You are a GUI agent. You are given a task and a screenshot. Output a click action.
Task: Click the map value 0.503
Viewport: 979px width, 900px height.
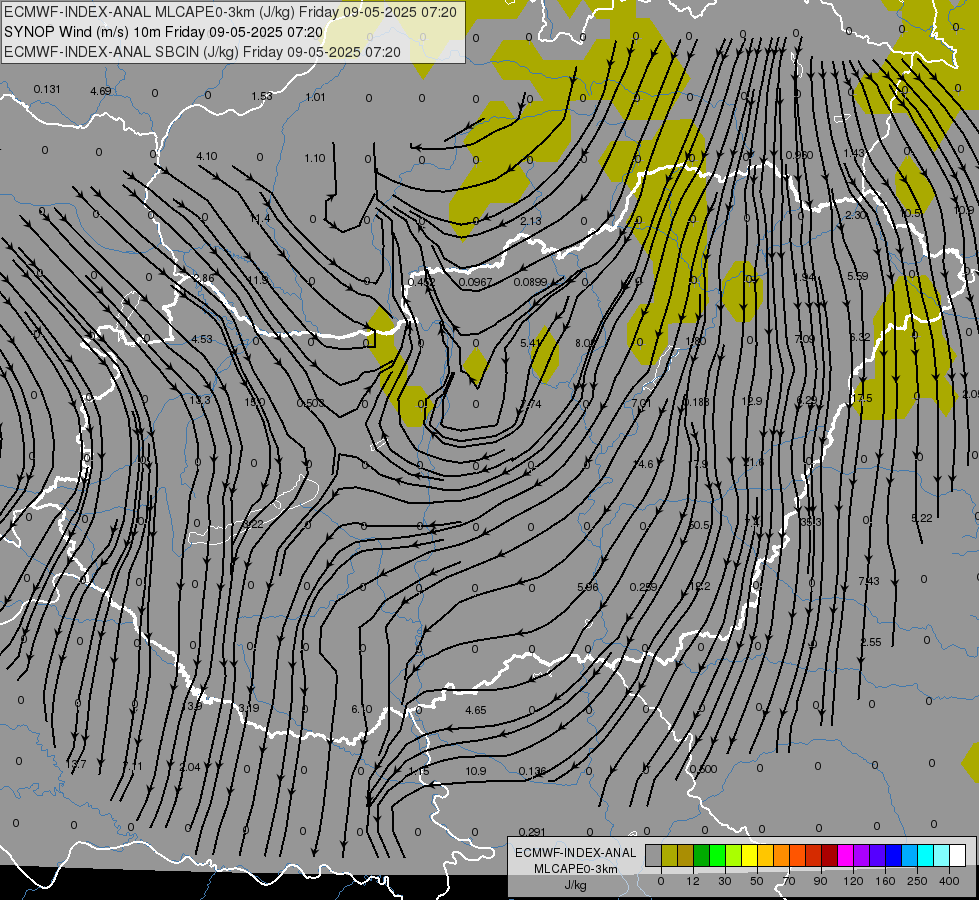pos(310,403)
